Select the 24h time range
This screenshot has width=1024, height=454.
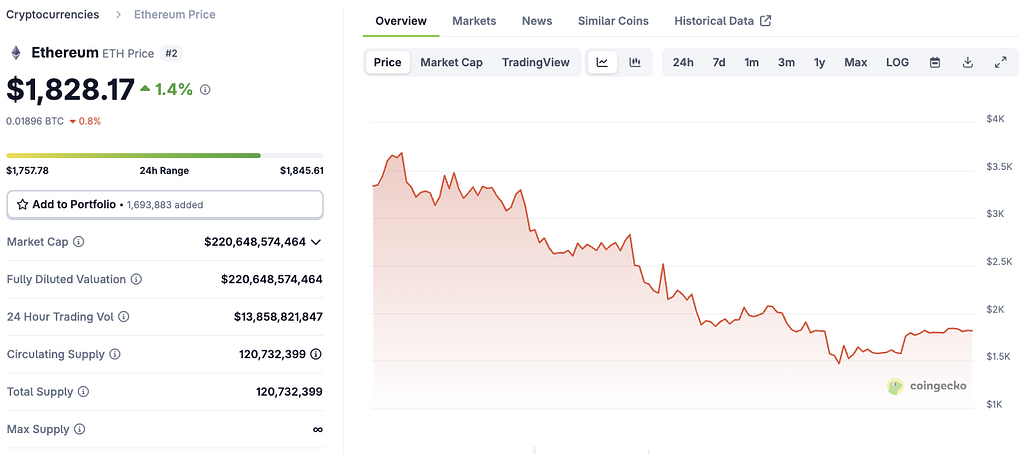click(683, 62)
